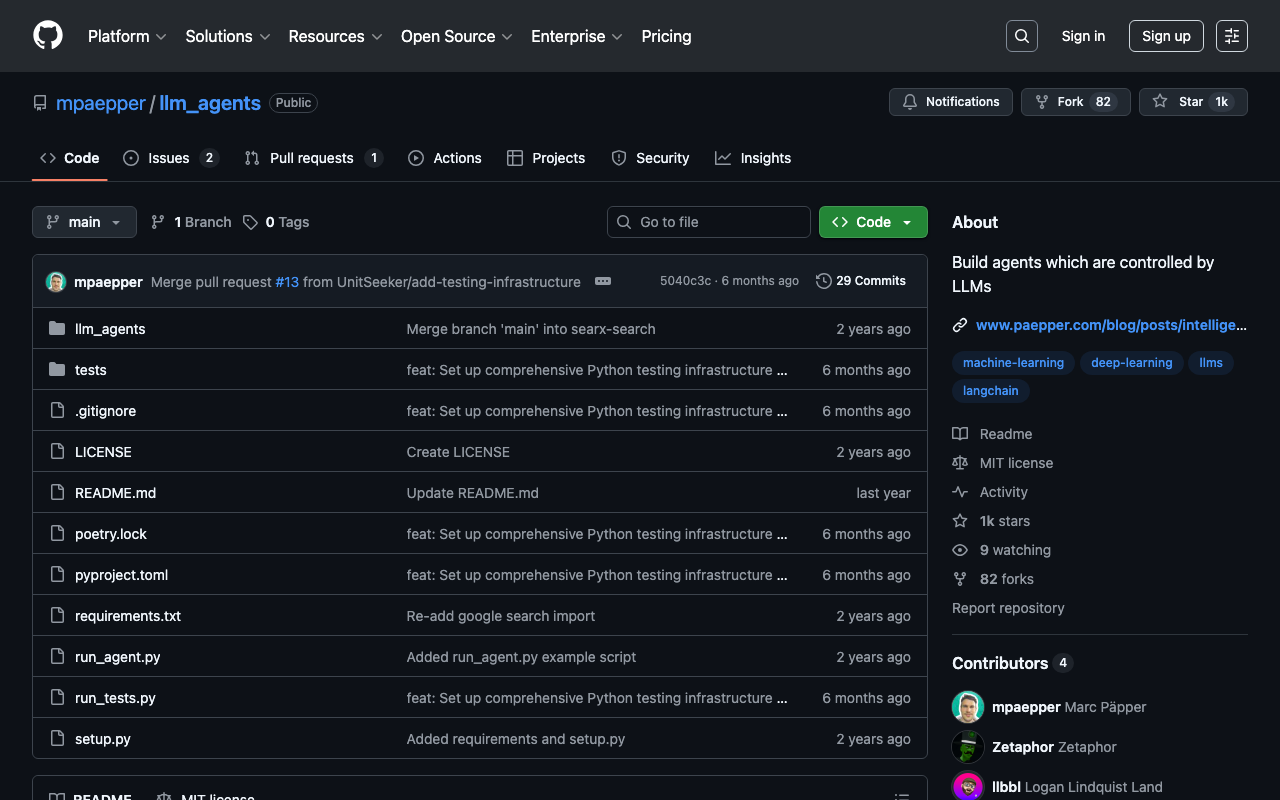1280x800 pixels.
Task: Click the Go to file search field
Action: pos(709,222)
